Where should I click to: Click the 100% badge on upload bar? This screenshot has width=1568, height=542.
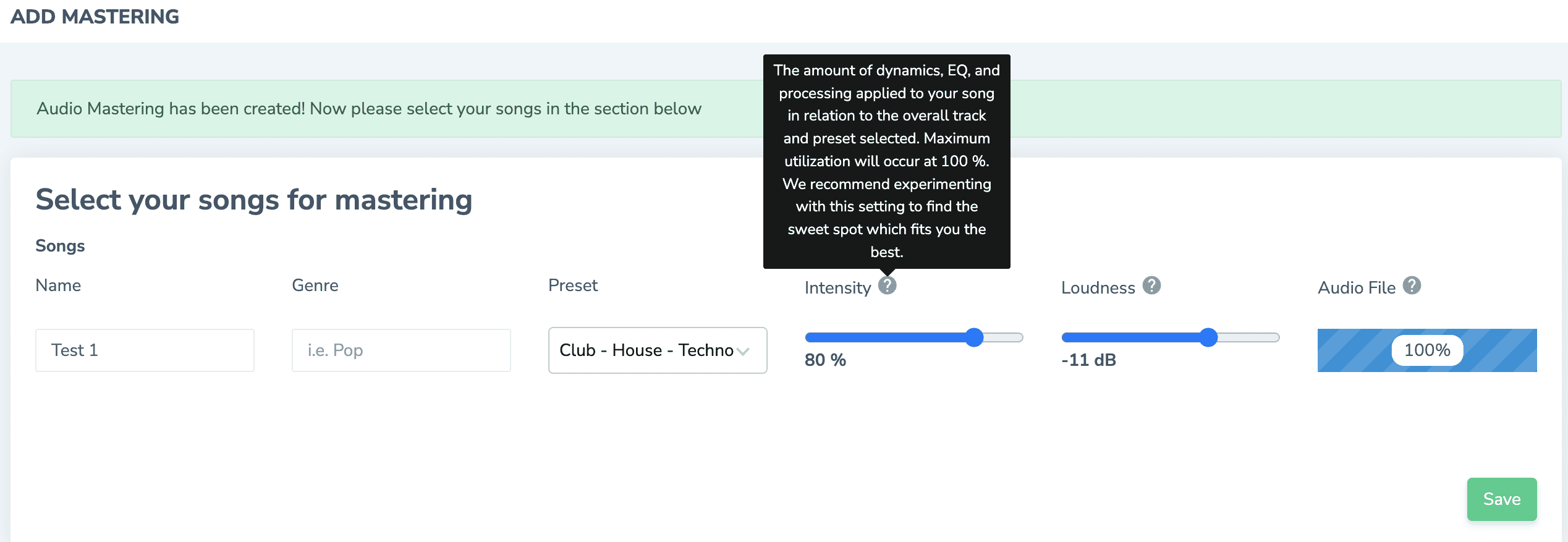pos(1427,350)
